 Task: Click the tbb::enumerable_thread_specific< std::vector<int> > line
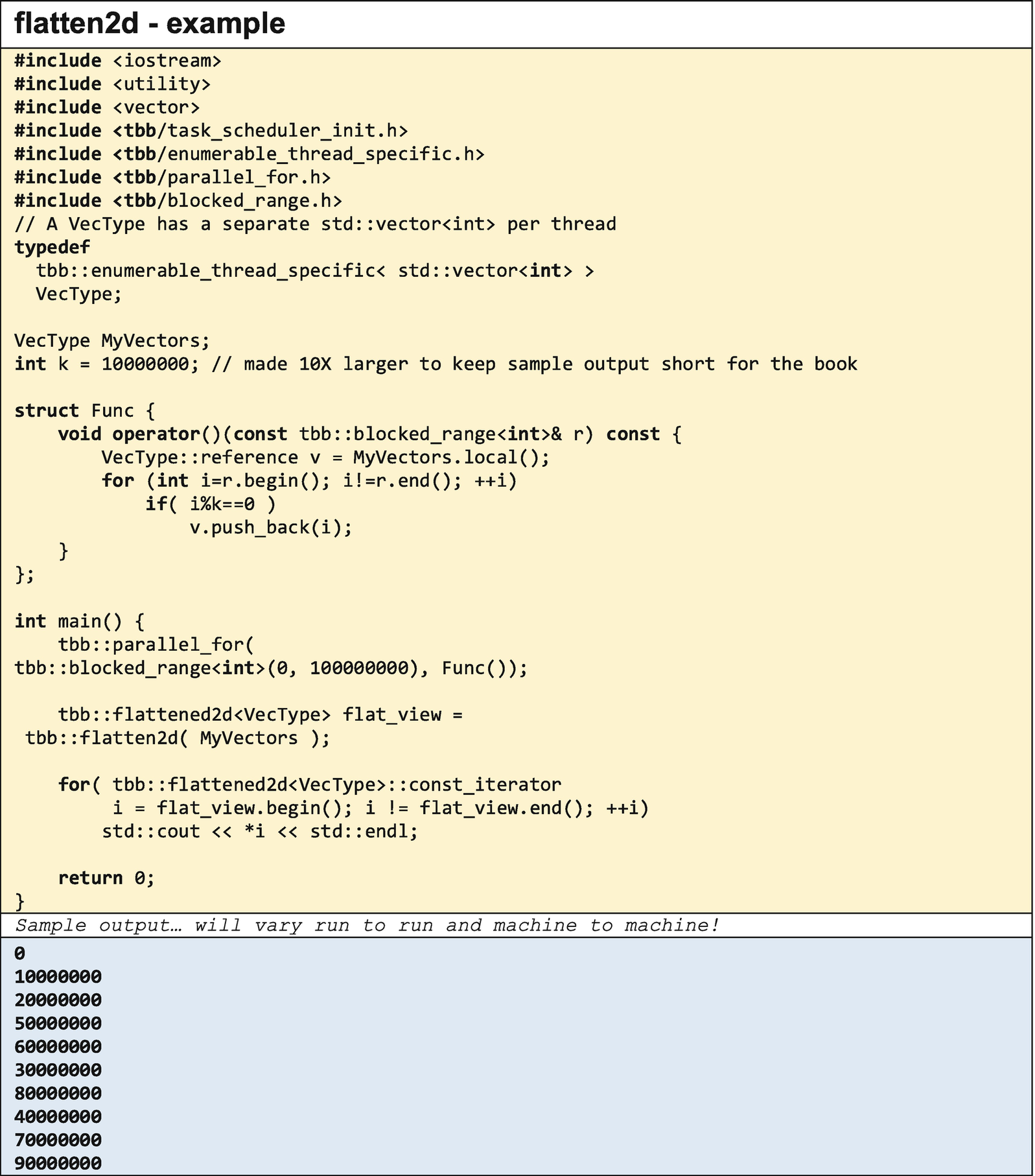pyautogui.click(x=315, y=271)
